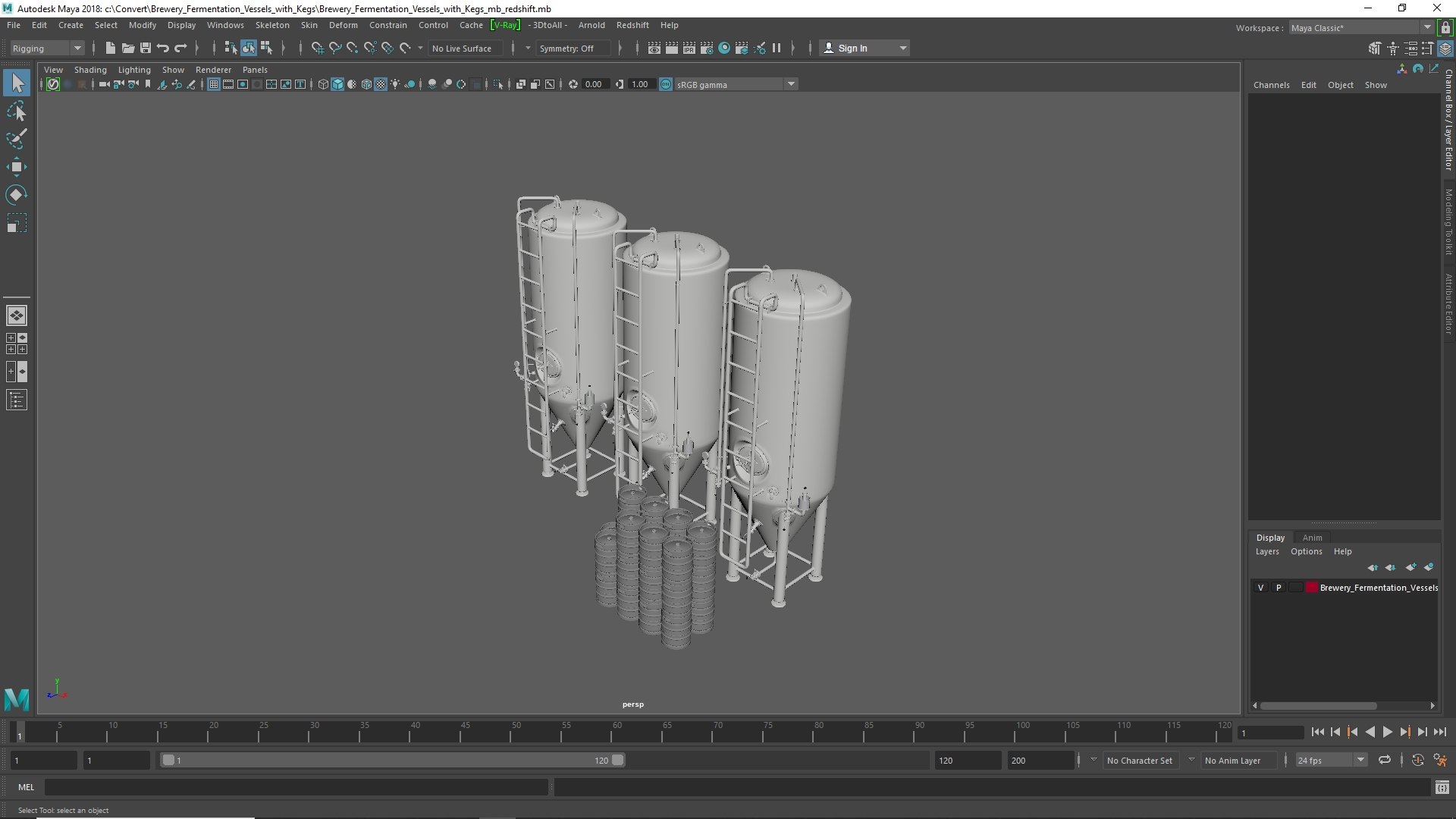Choose the Paint Selection tool
1456x819 pixels.
click(x=17, y=139)
